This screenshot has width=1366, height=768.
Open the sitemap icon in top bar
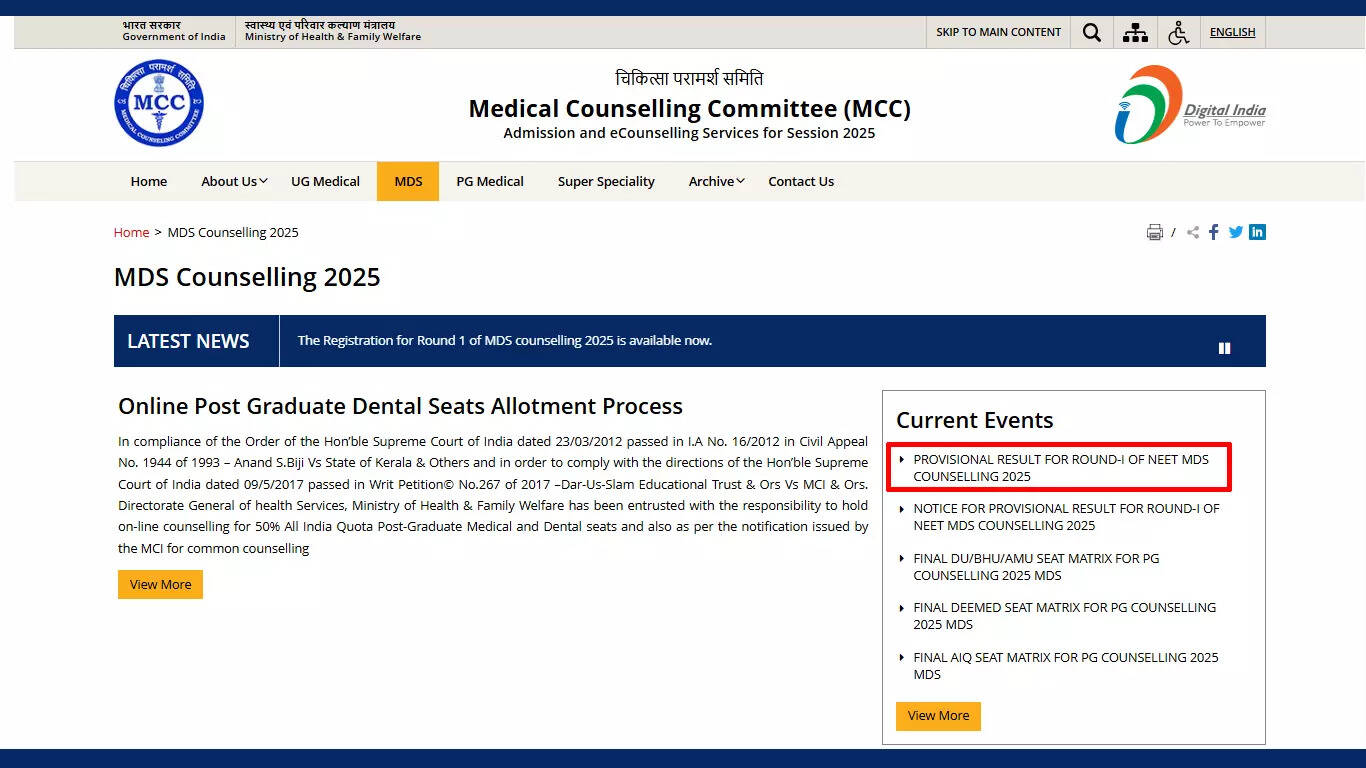tap(1135, 32)
